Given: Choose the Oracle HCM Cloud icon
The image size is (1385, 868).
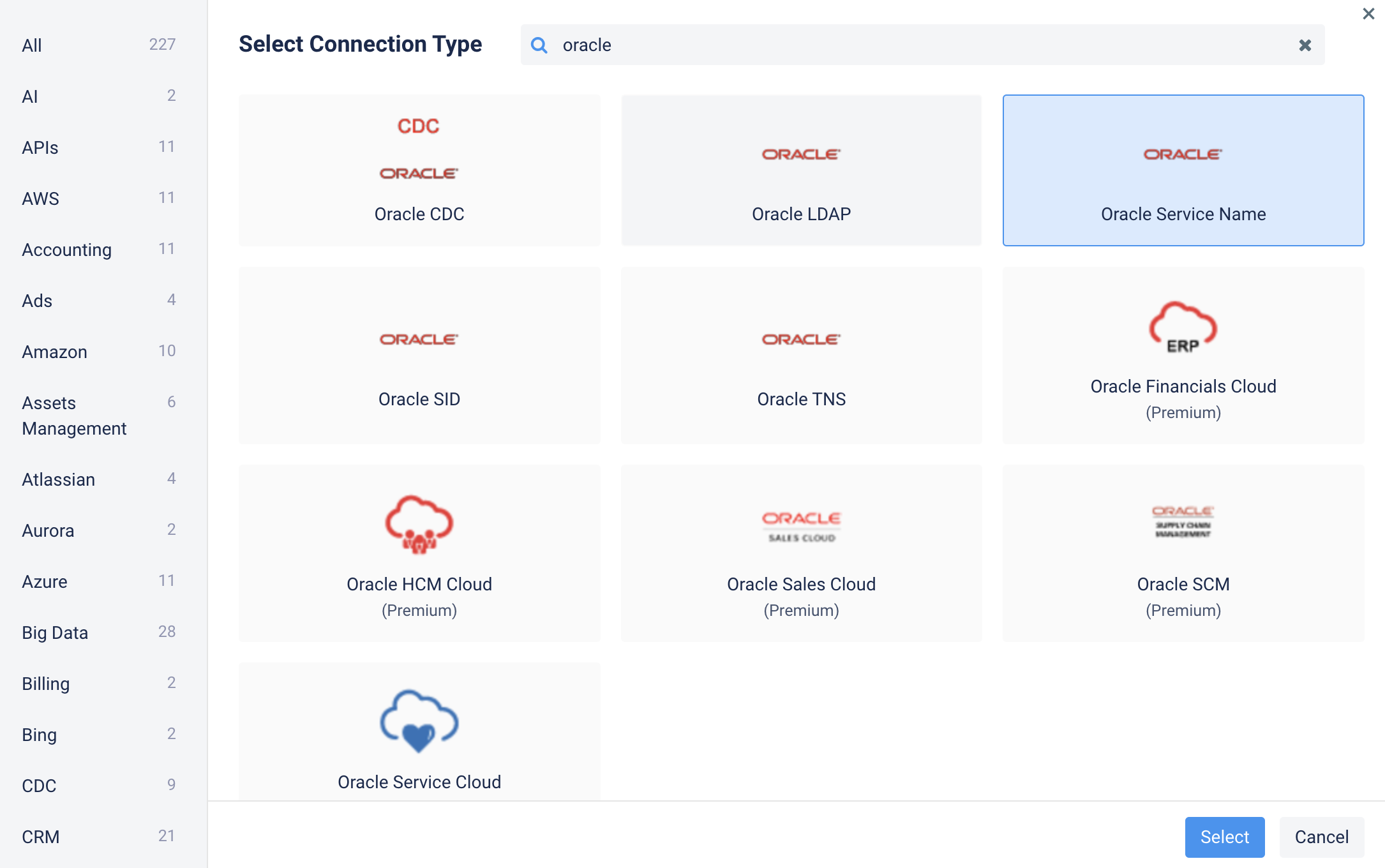Looking at the screenshot, I should pos(419,524).
